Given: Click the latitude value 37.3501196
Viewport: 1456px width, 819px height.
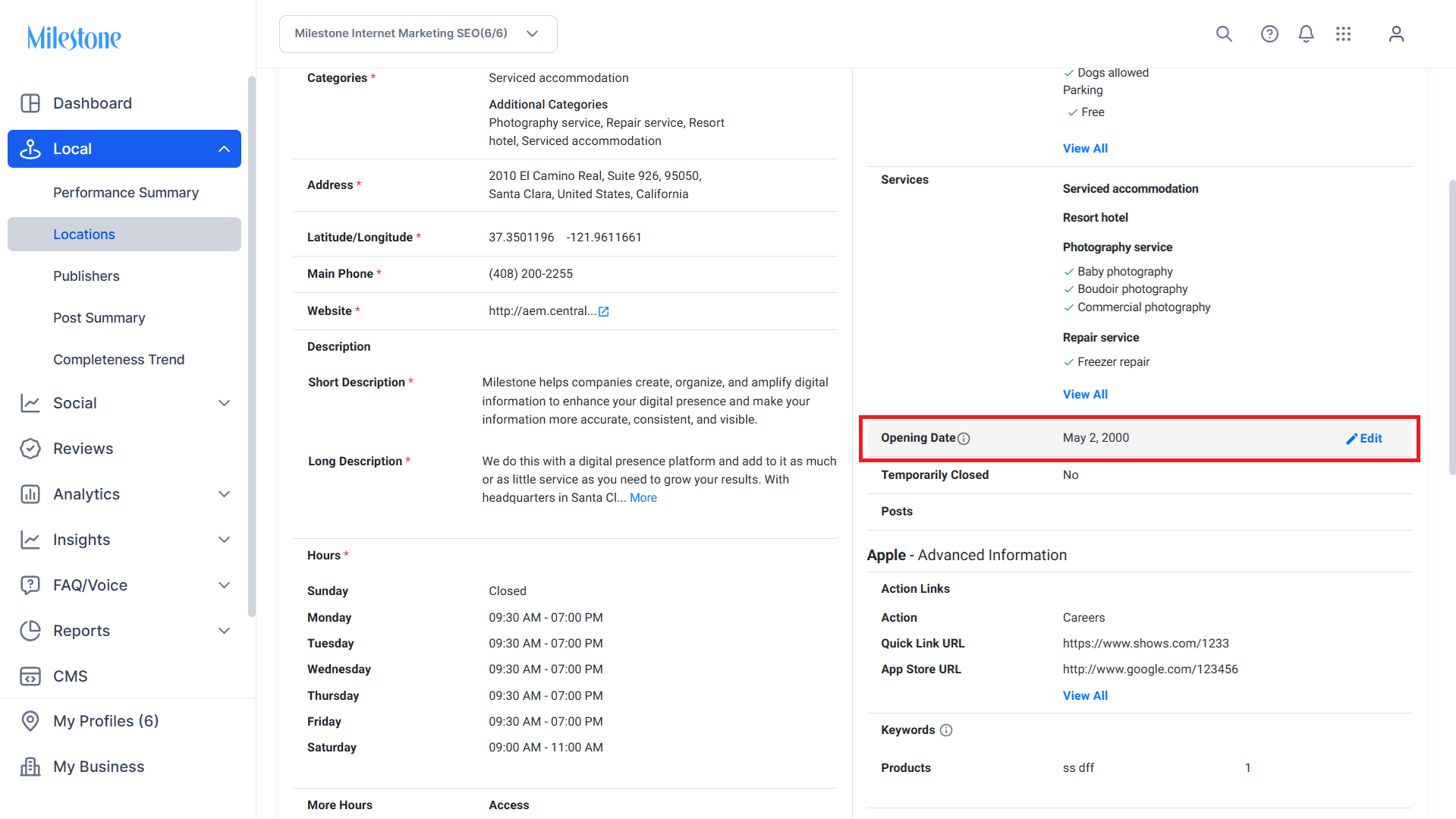Looking at the screenshot, I should pos(521,238).
